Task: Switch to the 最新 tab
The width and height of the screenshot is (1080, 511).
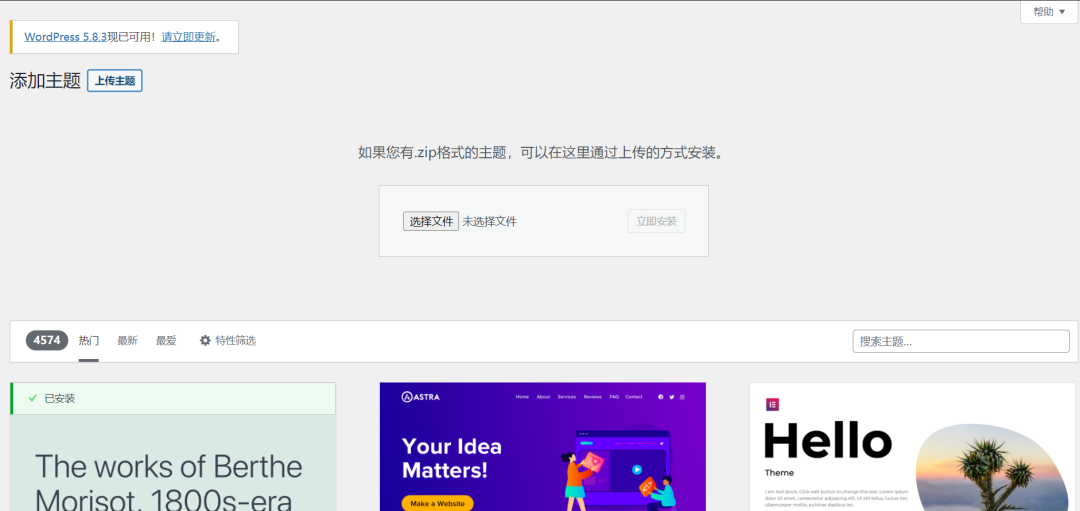Action: tap(127, 341)
